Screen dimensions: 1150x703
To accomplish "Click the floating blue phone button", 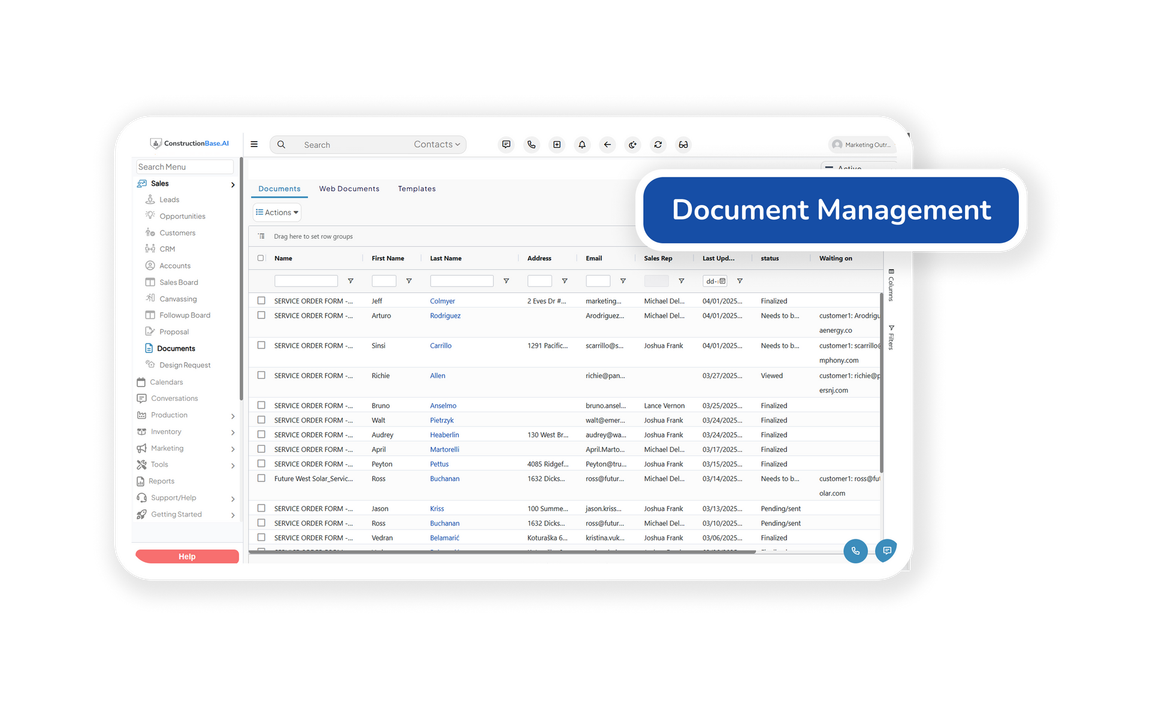I will (855, 551).
